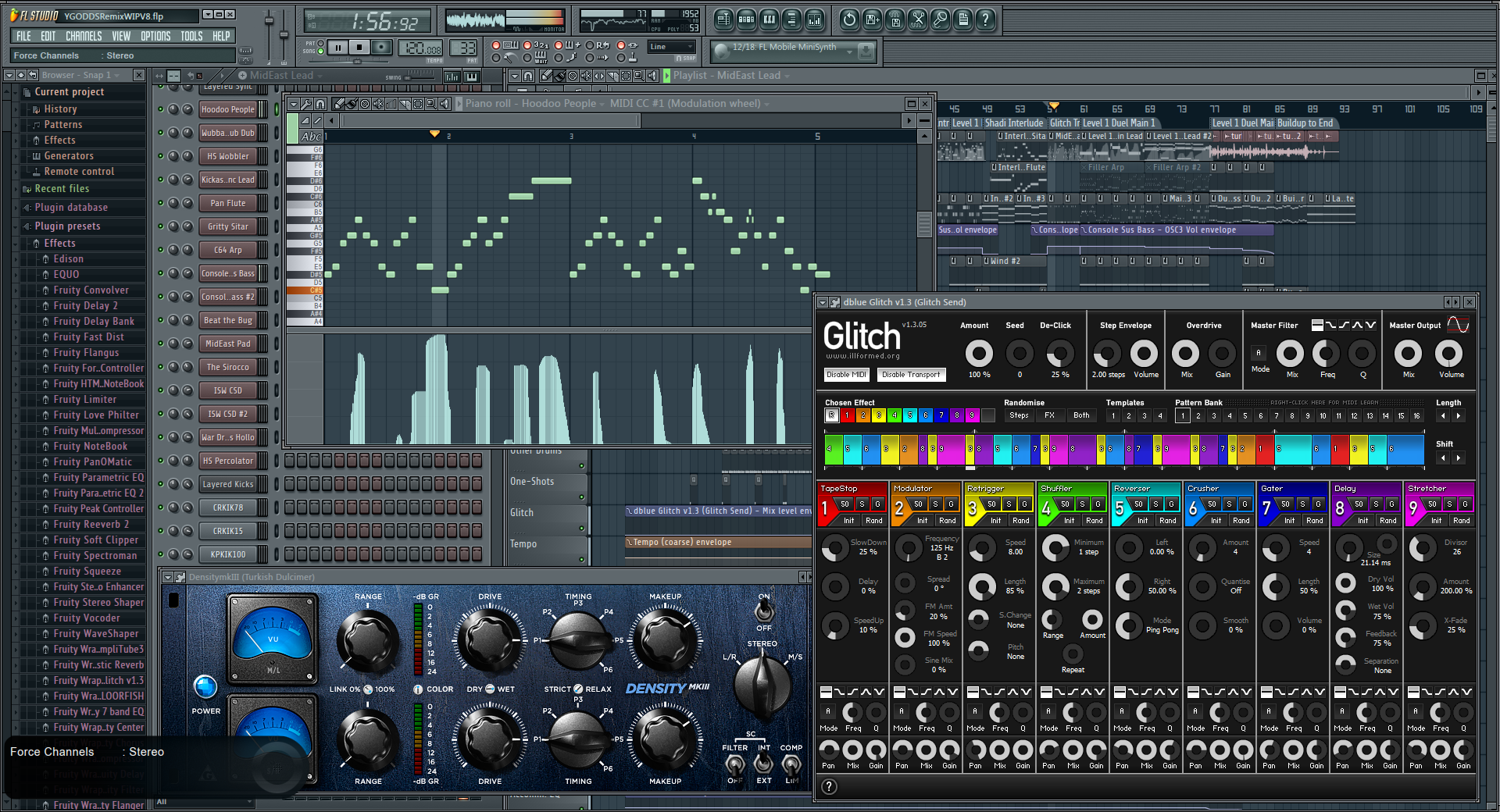Click the Randomise Steps button
Screen dimensions: 1500x812
coord(1019,415)
